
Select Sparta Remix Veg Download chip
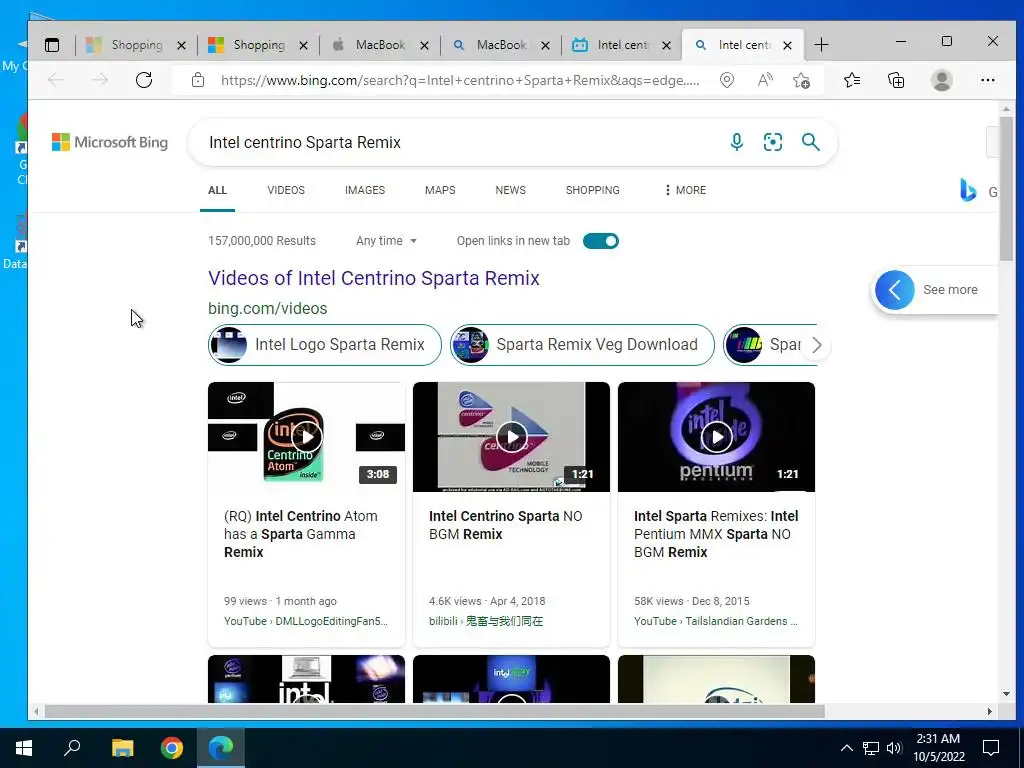pos(583,345)
